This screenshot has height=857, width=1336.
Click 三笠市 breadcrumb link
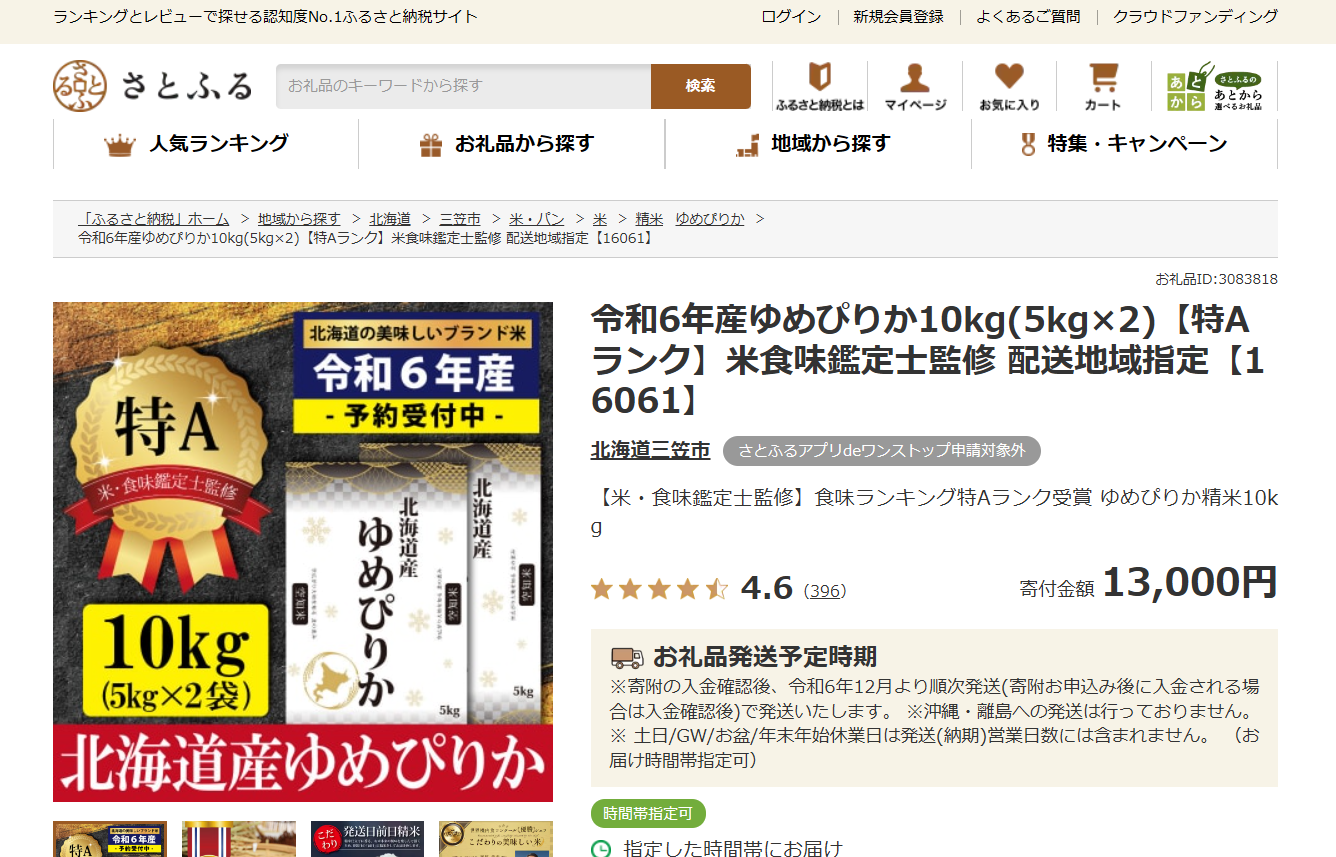coord(460,219)
